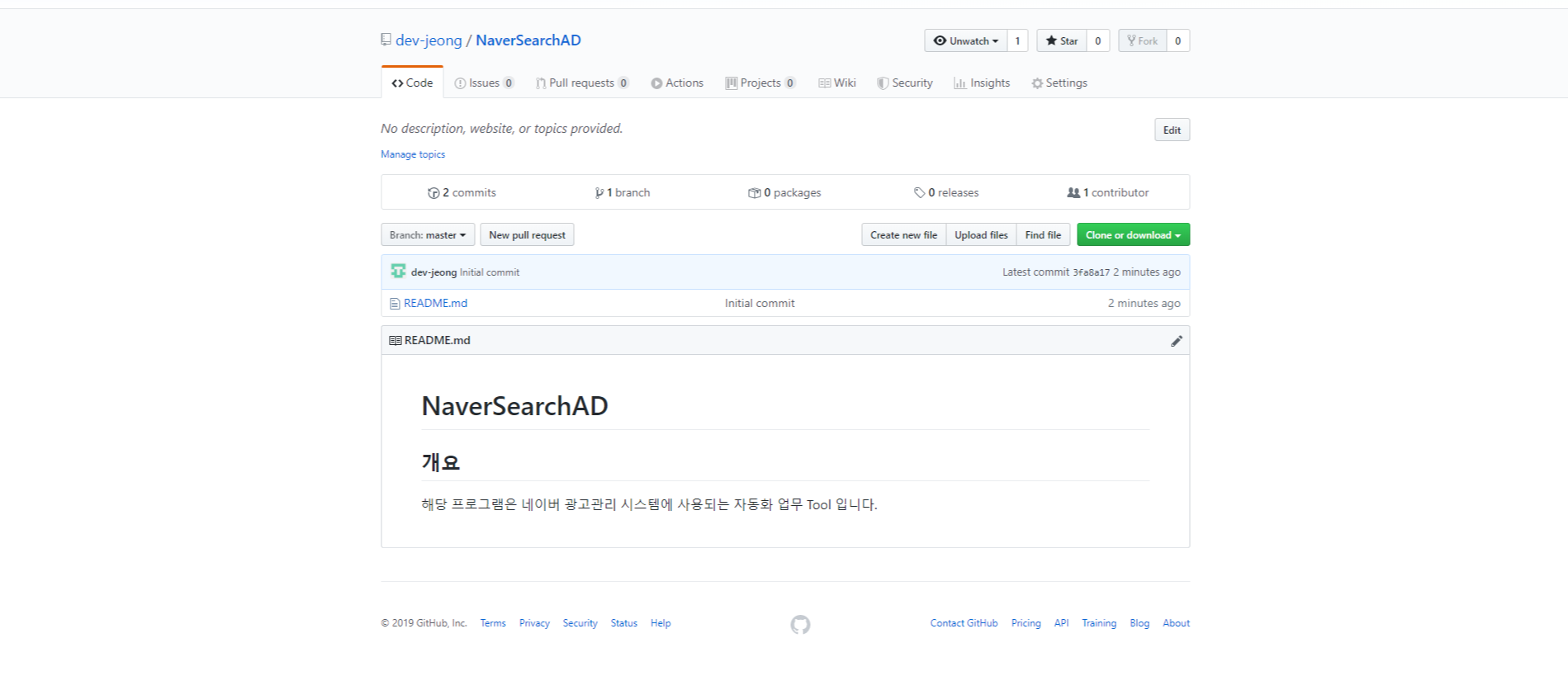Screen dimensions: 1568x676
Task: Click the README.md file icon in file list
Action: (x=395, y=304)
